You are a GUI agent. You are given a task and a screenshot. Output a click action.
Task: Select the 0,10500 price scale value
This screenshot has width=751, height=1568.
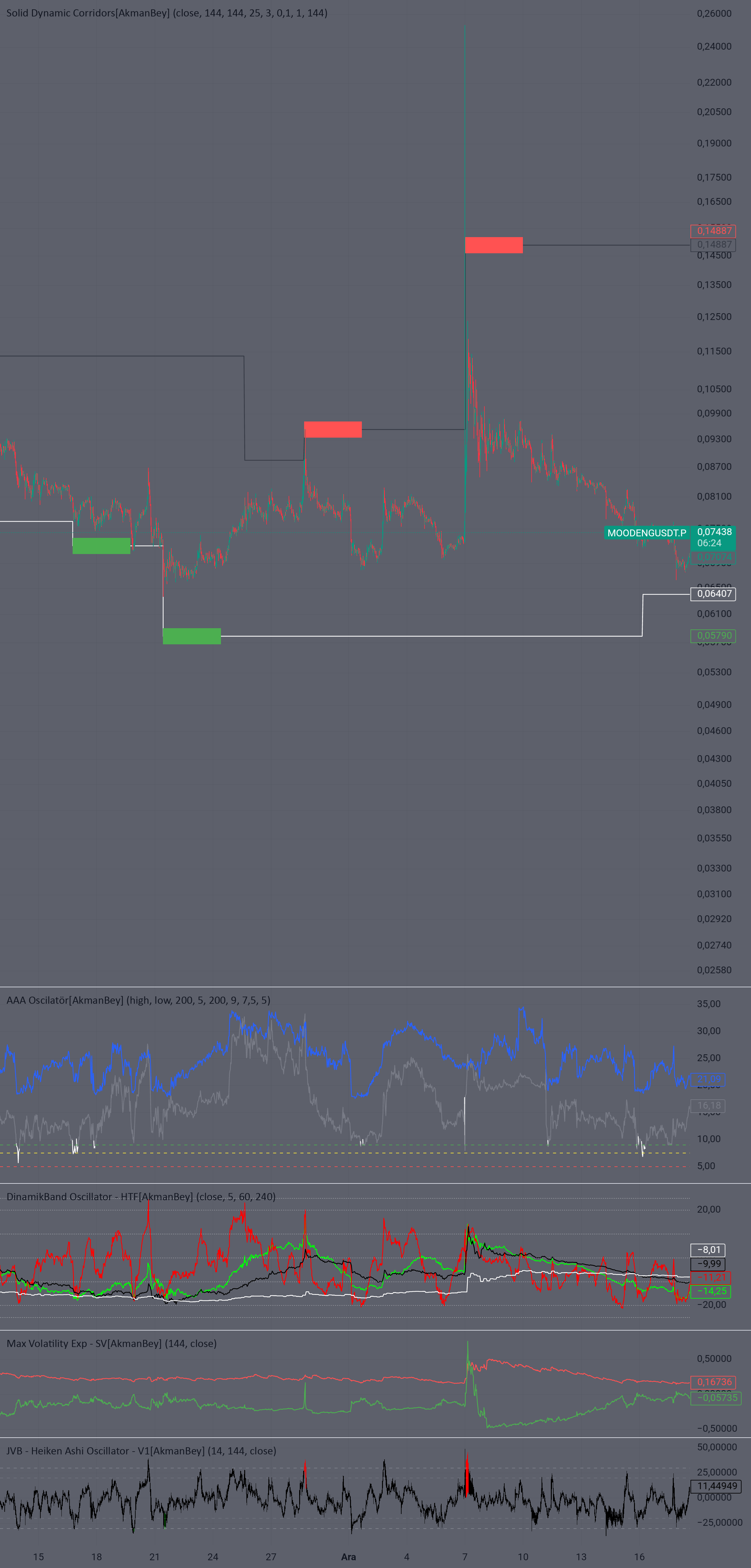[714, 389]
